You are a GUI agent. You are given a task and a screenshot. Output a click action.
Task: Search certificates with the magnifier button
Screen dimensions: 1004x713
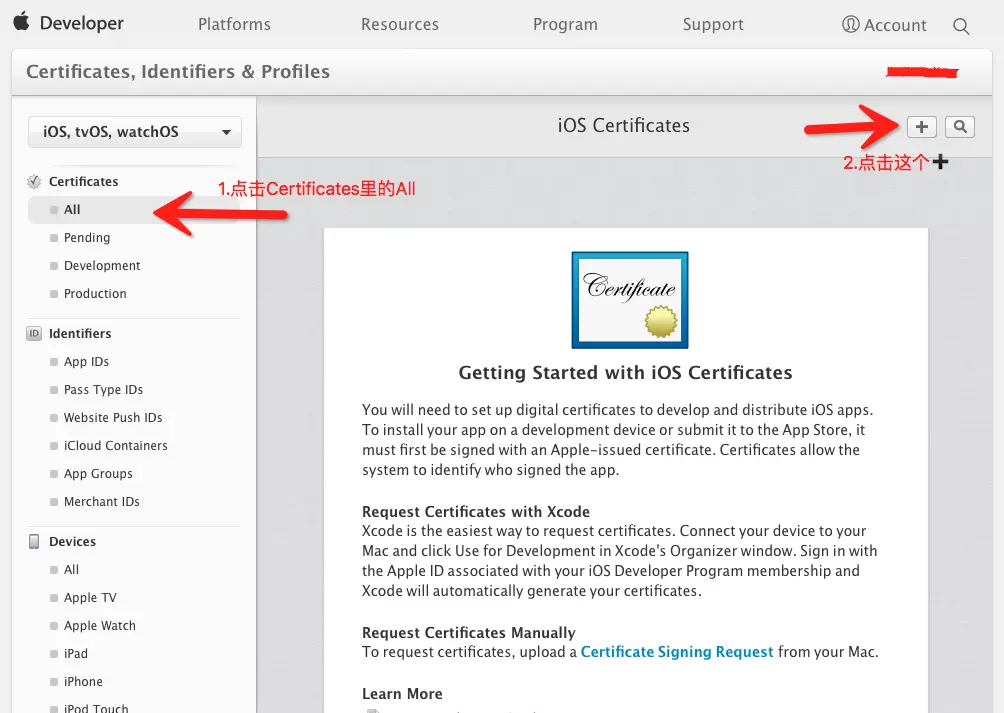point(960,127)
